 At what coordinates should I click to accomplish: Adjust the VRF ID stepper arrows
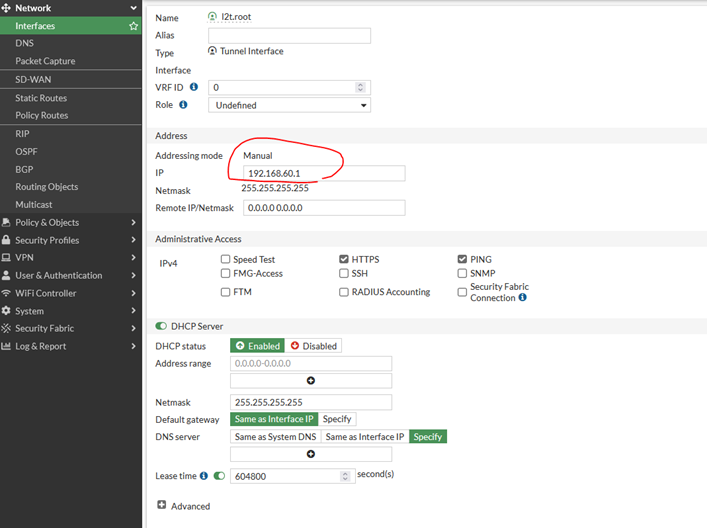tap(360, 87)
